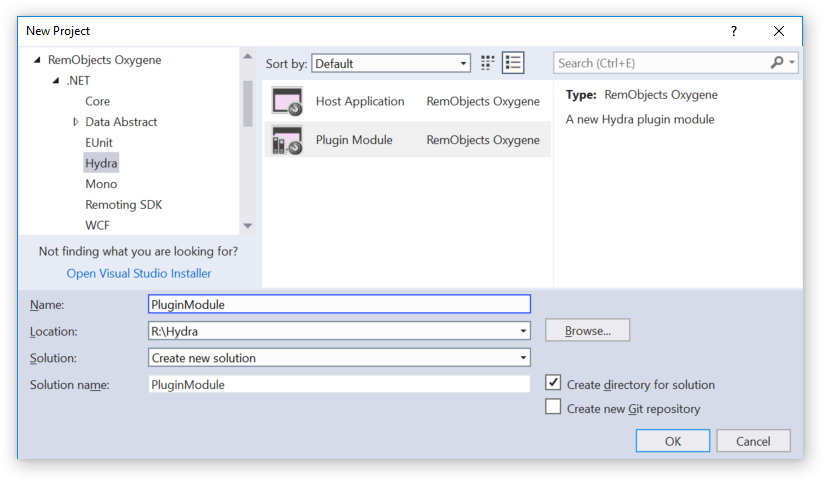Click the tree scrollbar thumb

point(248,103)
